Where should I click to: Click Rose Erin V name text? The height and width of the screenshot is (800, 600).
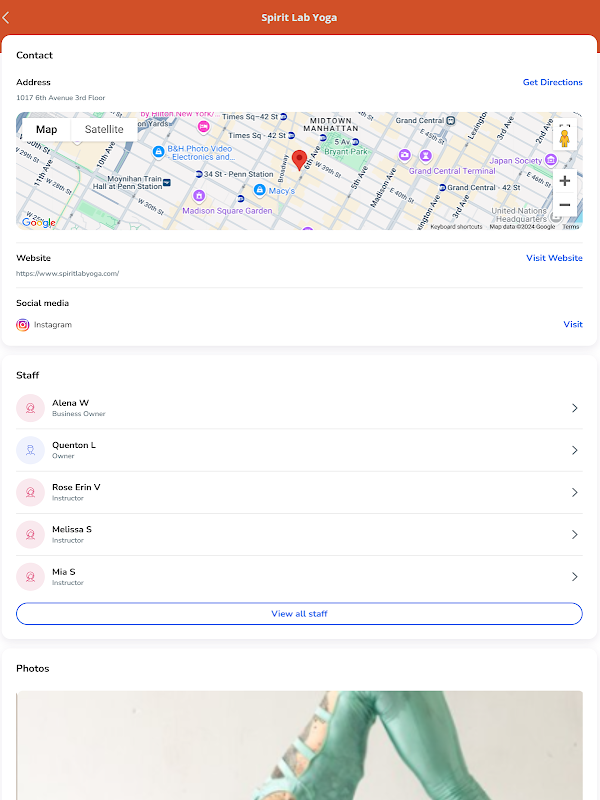(76, 487)
